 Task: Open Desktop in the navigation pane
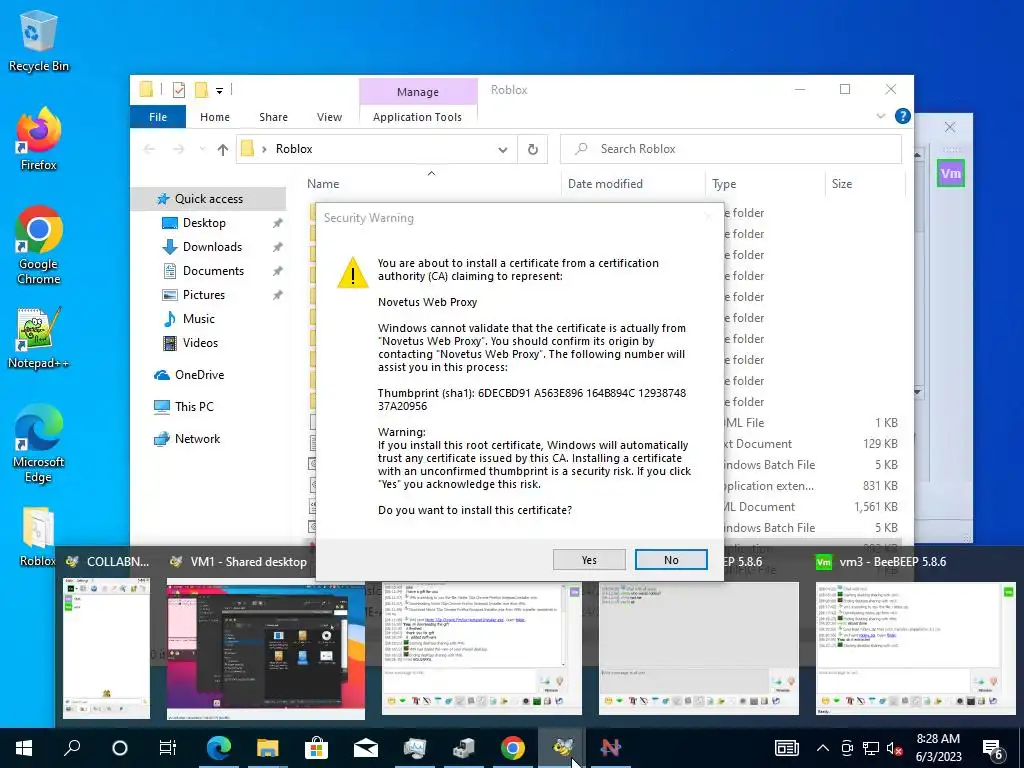pyautogui.click(x=204, y=223)
